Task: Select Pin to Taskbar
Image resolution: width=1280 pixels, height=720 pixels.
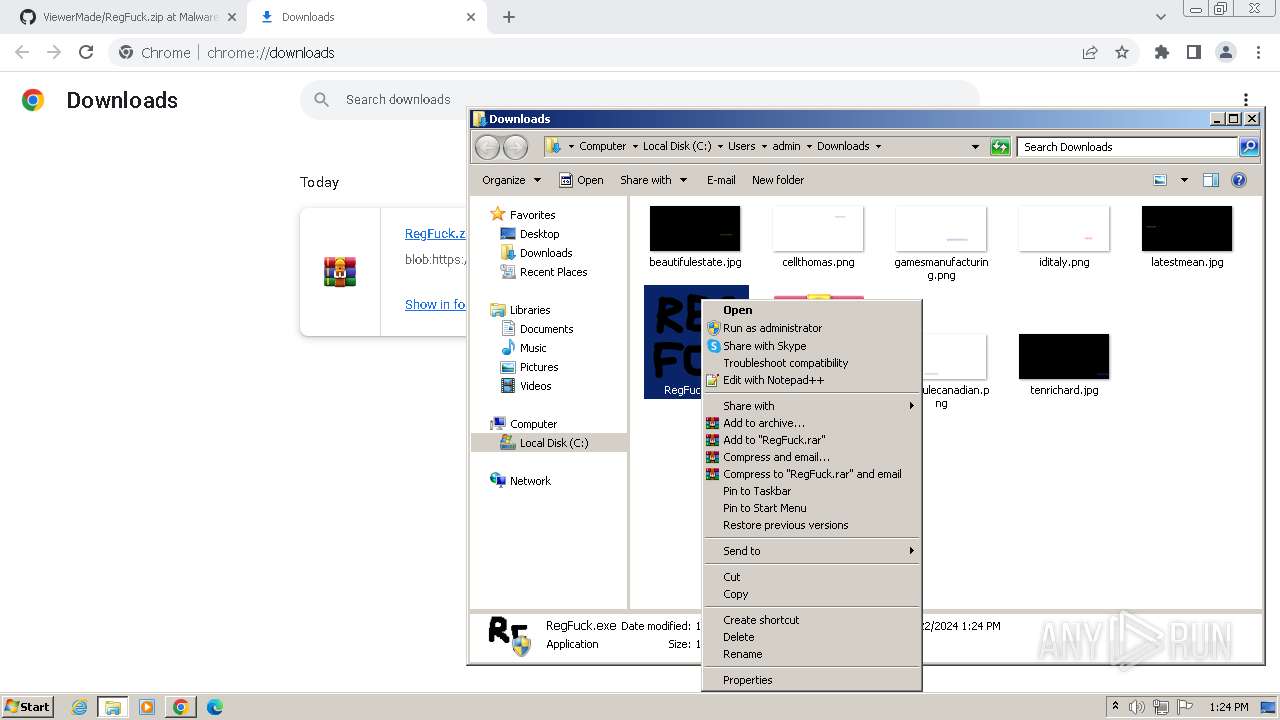Action: click(x=811, y=491)
